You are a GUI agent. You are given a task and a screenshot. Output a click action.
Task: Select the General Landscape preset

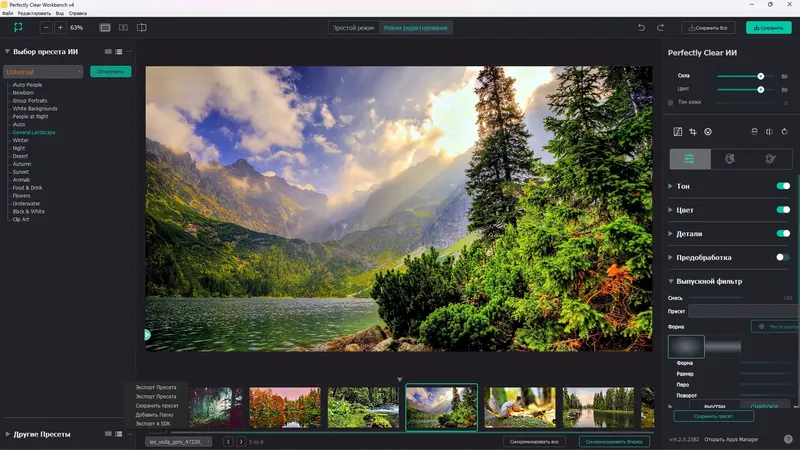tap(34, 132)
